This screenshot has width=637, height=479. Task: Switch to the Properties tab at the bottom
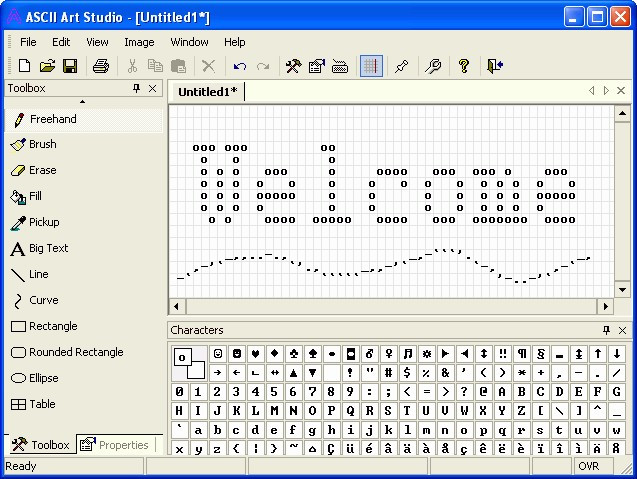(116, 445)
